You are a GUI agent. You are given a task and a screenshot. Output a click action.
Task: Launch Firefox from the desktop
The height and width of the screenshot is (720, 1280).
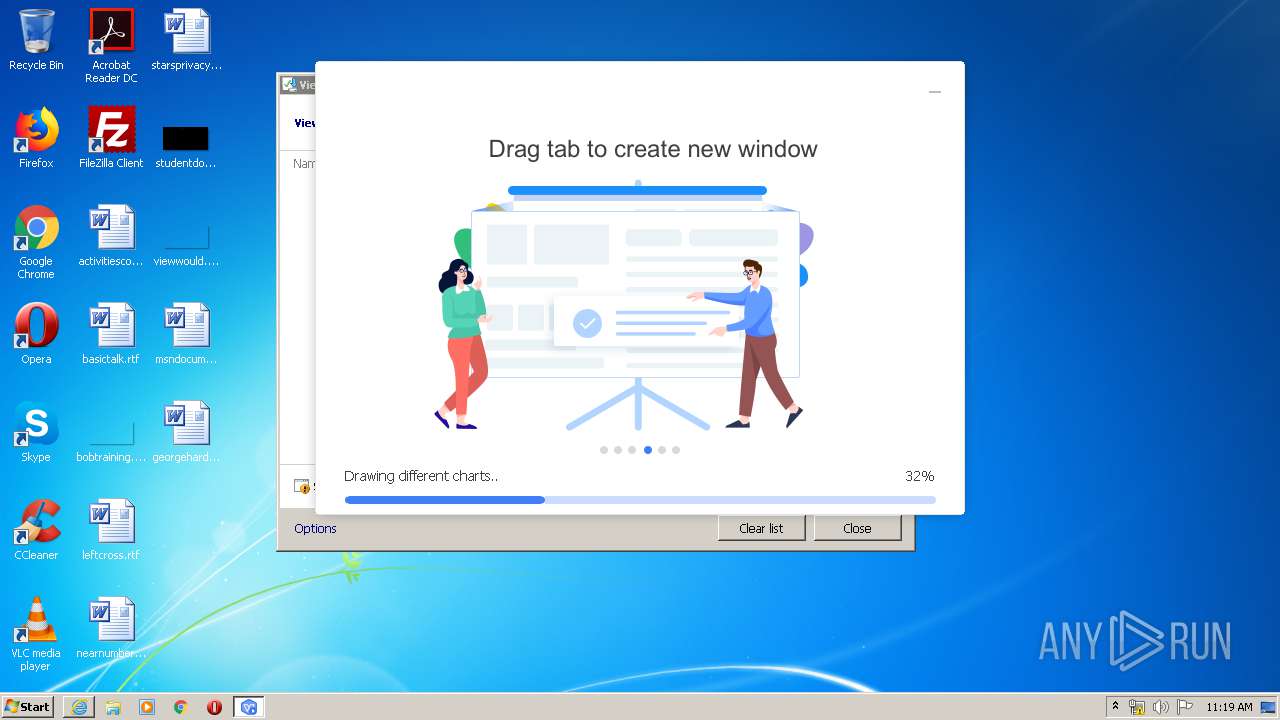36,138
